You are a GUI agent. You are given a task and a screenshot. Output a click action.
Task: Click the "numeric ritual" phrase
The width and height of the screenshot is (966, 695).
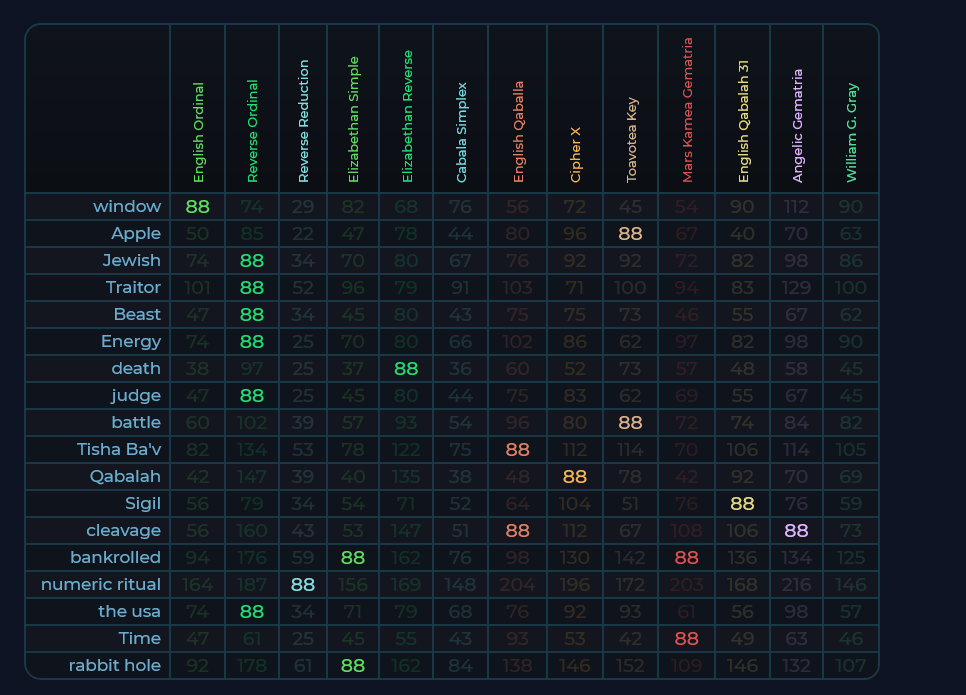[x=101, y=584]
